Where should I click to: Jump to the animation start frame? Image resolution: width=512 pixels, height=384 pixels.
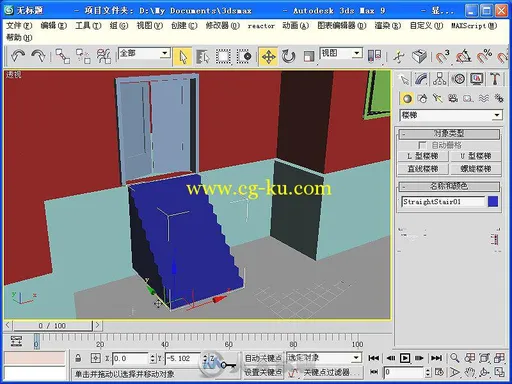pos(374,358)
